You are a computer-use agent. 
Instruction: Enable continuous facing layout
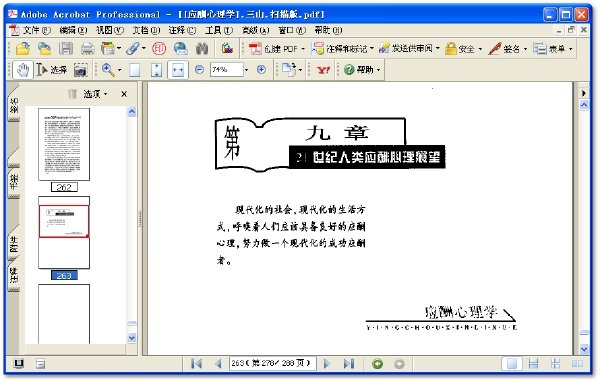(555, 364)
